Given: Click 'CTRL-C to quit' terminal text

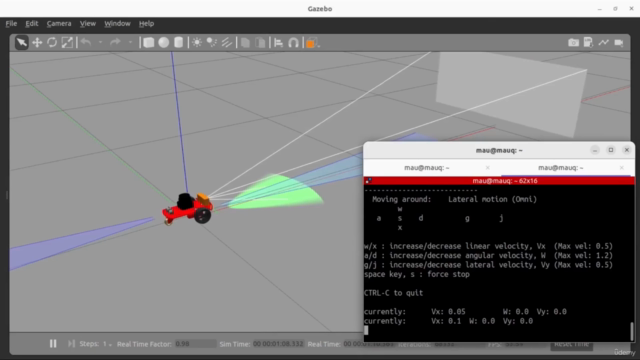Looking at the screenshot, I should pos(393,293).
